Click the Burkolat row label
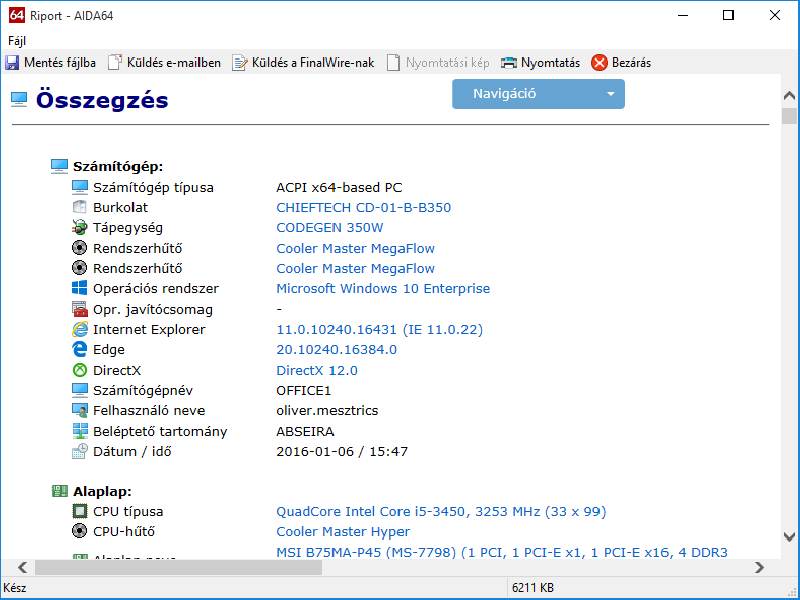Viewport: 800px width, 600px height. 120,208
